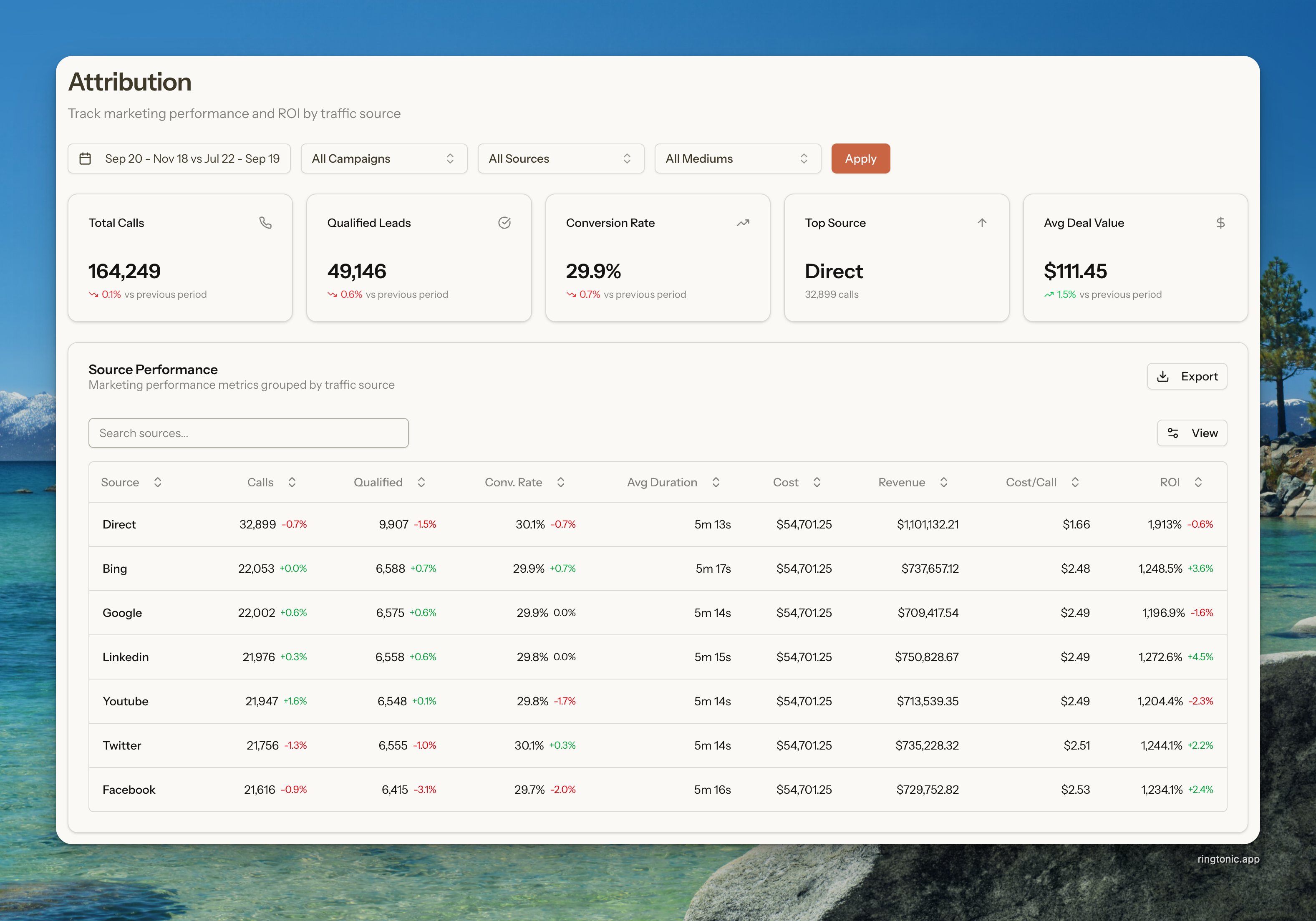Click the trend arrow icon on Conversion Rate card

[743, 222]
